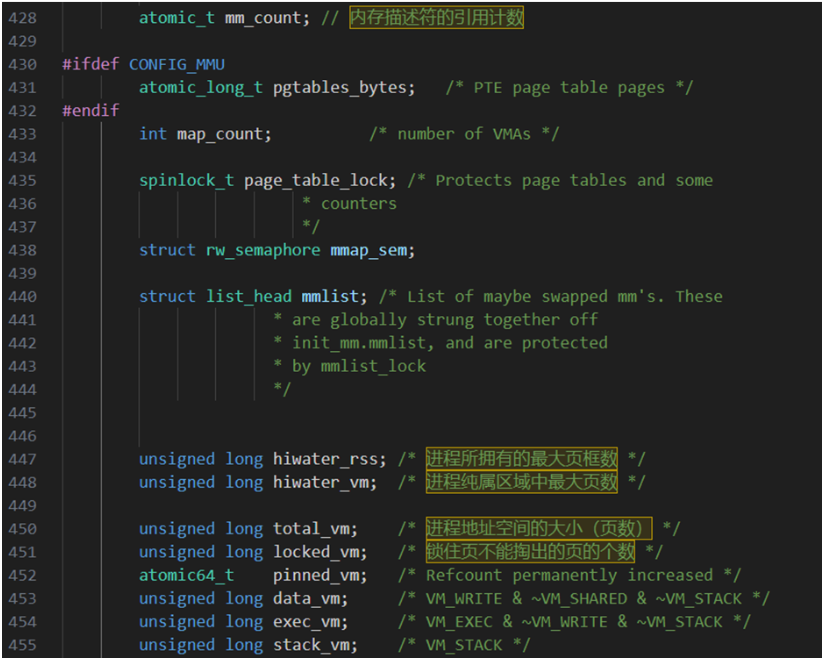Click line number 440 in the gutter
The height and width of the screenshot is (658, 825).
23,297
